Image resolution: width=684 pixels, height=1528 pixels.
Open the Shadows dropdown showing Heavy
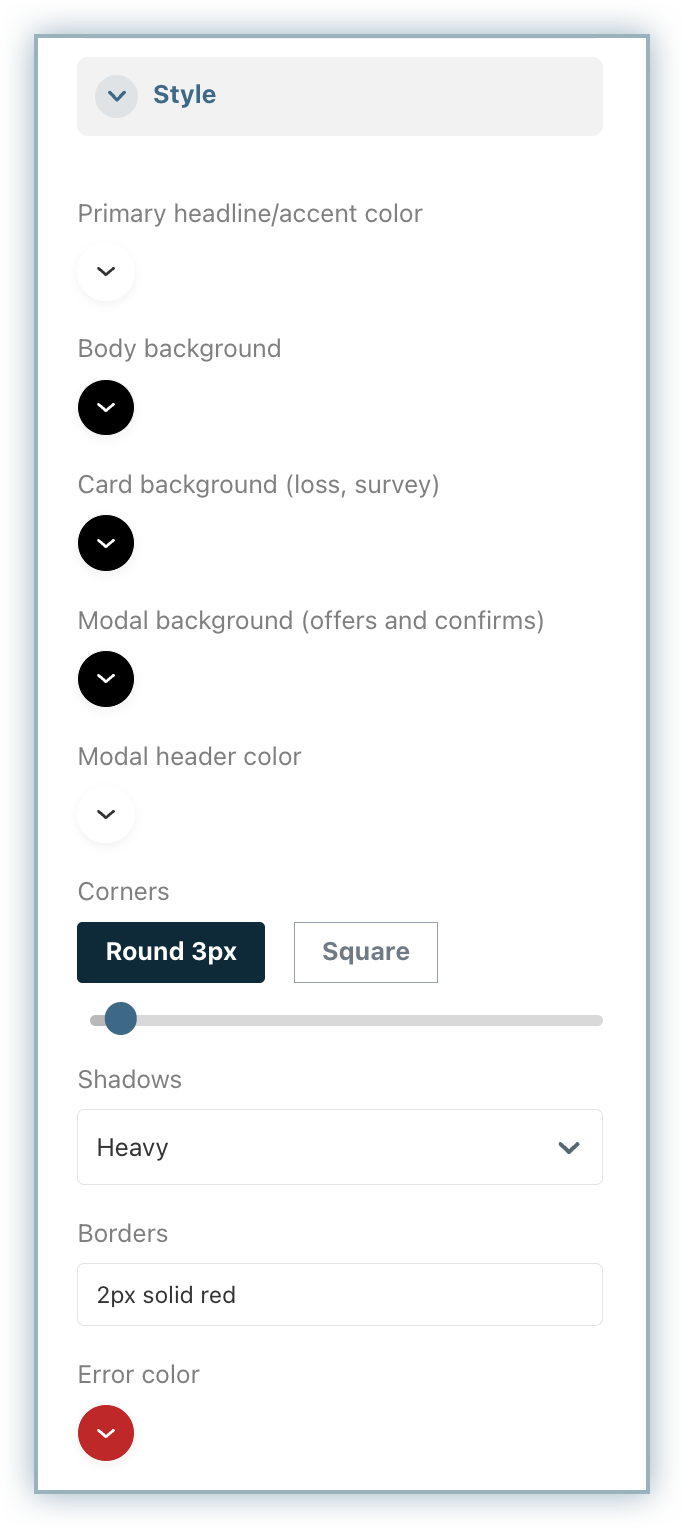coord(320,1147)
